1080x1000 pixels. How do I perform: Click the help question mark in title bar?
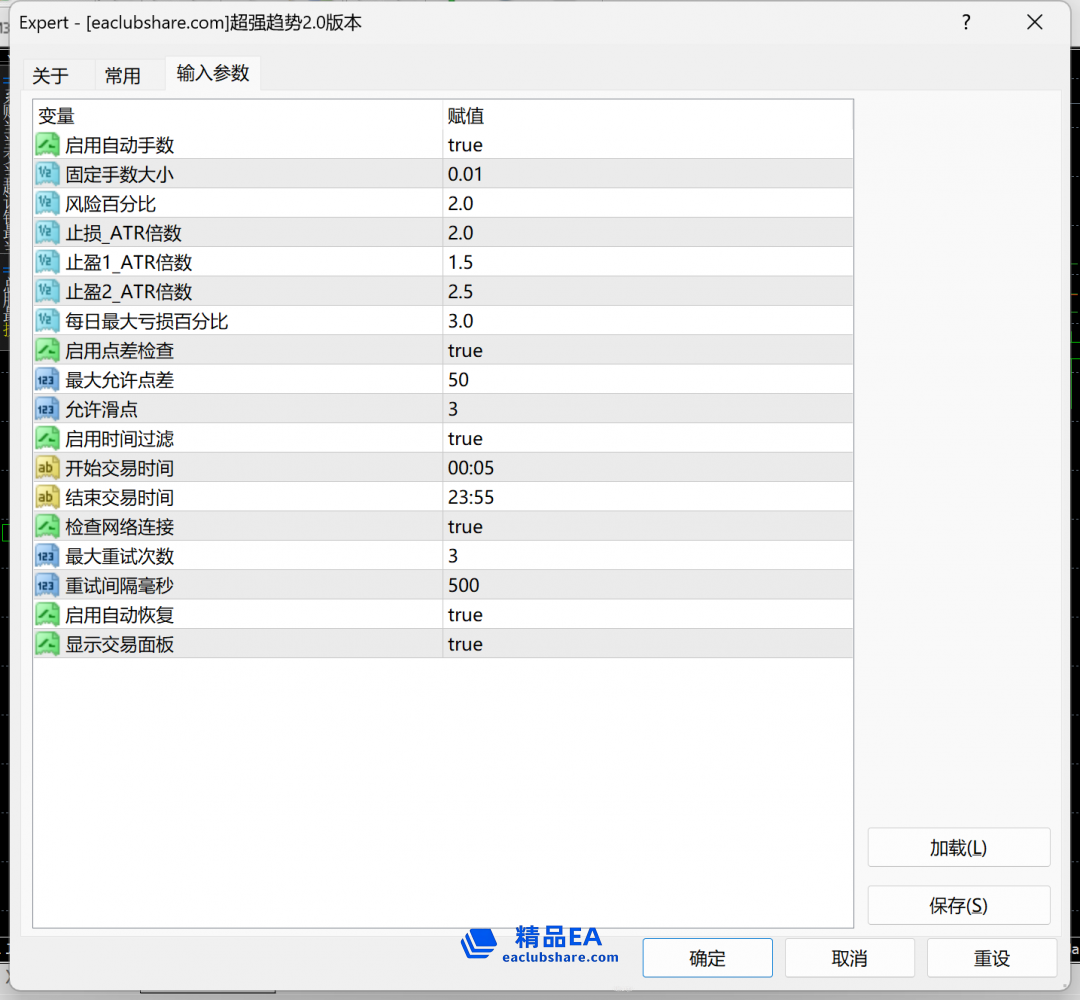point(966,22)
